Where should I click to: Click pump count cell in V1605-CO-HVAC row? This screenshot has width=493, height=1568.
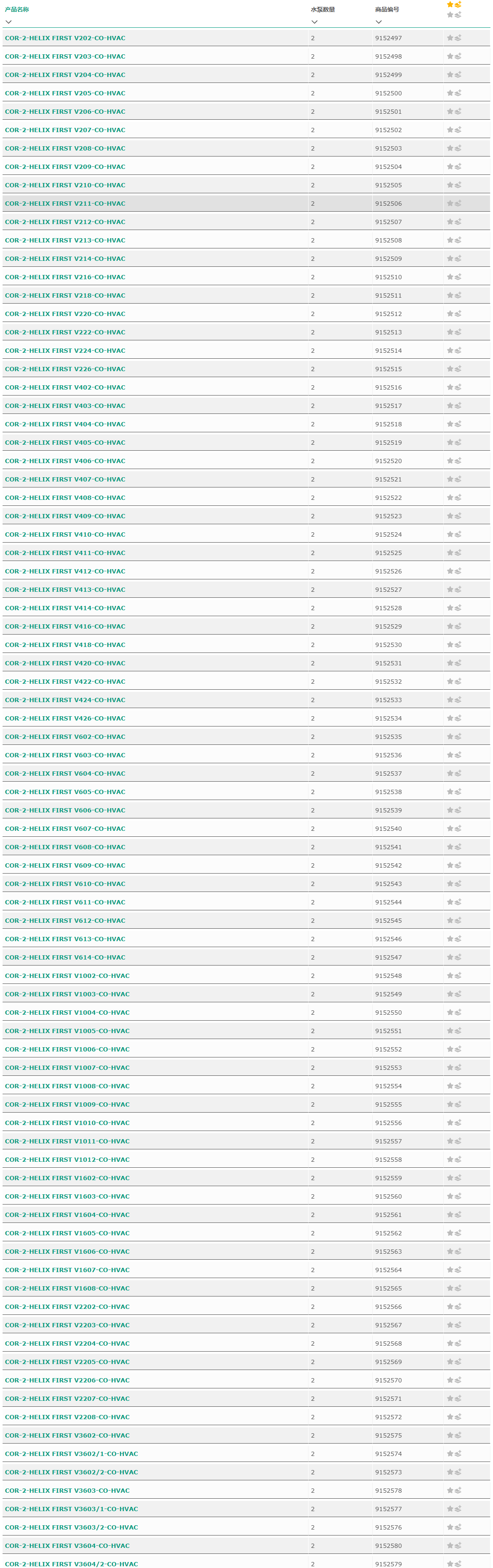point(340,1233)
